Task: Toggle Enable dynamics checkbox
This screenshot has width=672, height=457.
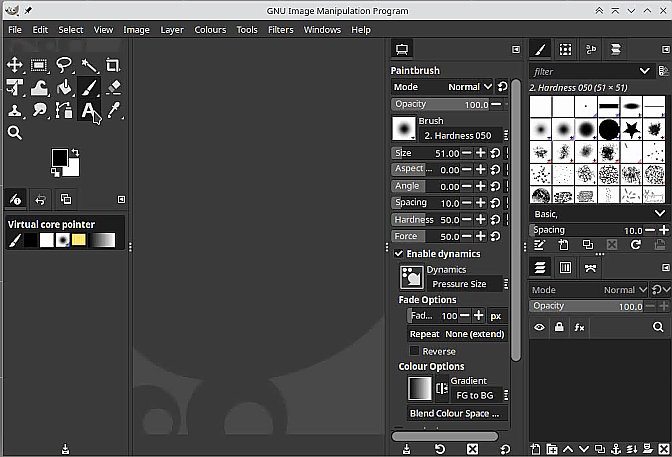Action: point(399,254)
